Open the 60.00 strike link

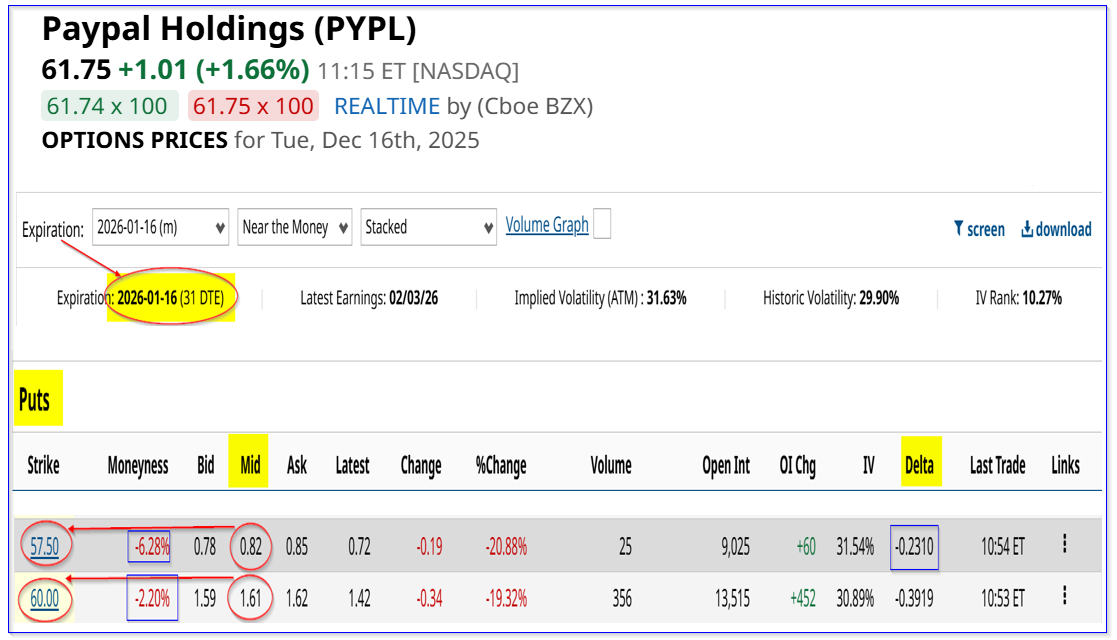pos(42,600)
